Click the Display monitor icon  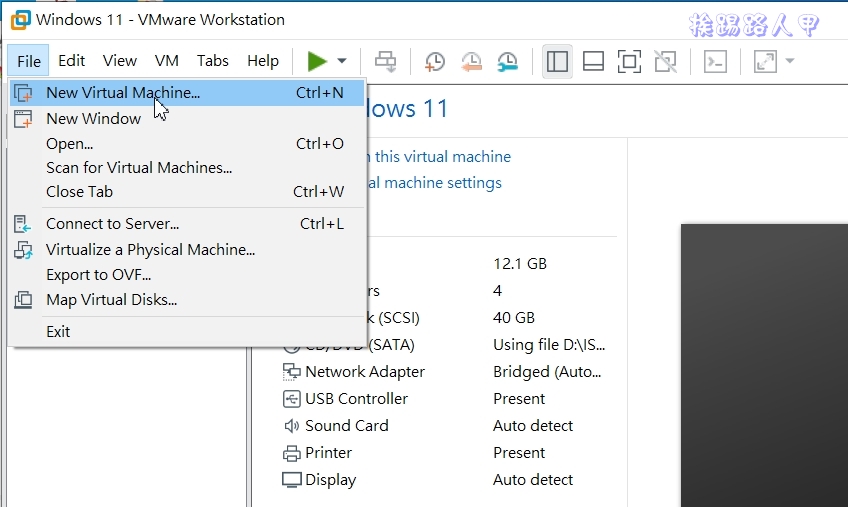click(x=292, y=480)
